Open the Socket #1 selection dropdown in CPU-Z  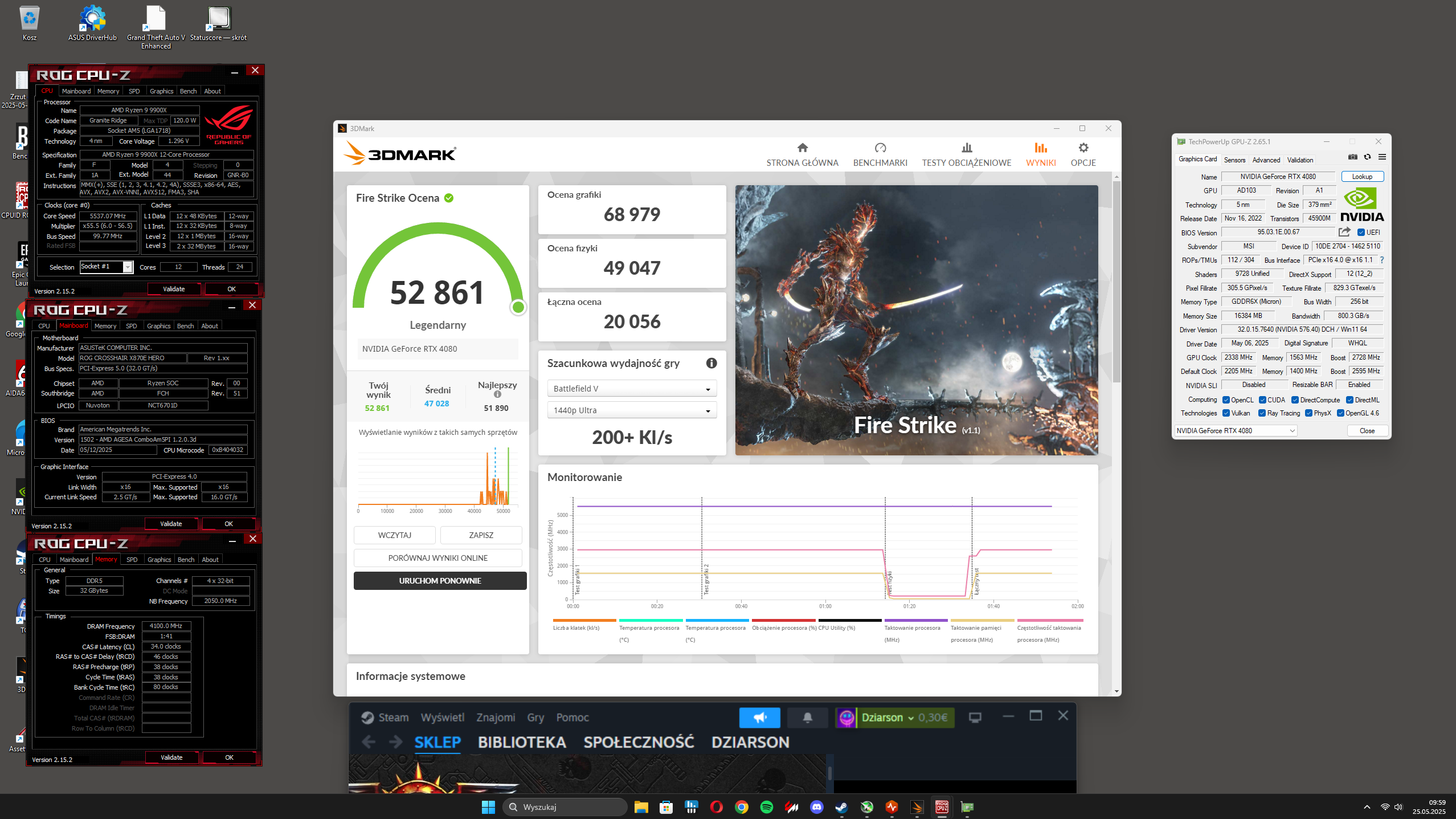coord(106,267)
